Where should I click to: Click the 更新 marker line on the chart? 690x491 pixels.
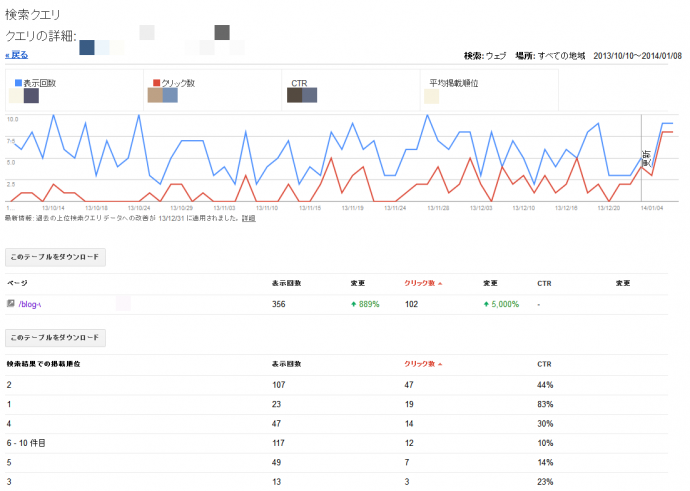642,158
